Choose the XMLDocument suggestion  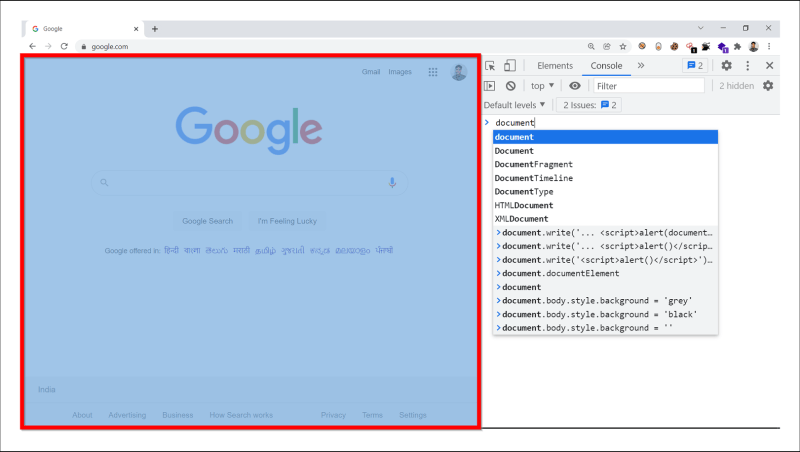605,219
